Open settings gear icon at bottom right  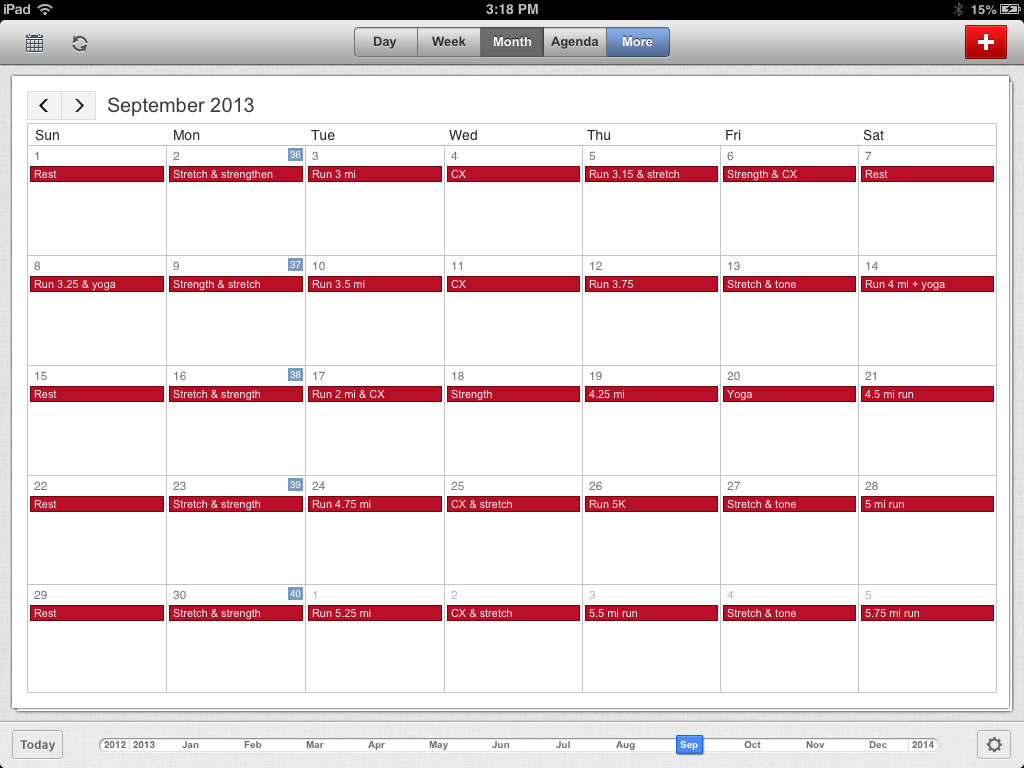tap(993, 744)
